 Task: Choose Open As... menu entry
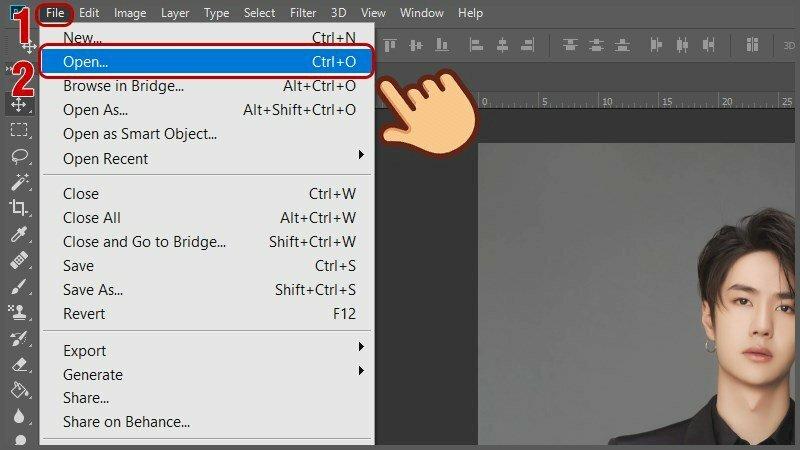[207, 110]
